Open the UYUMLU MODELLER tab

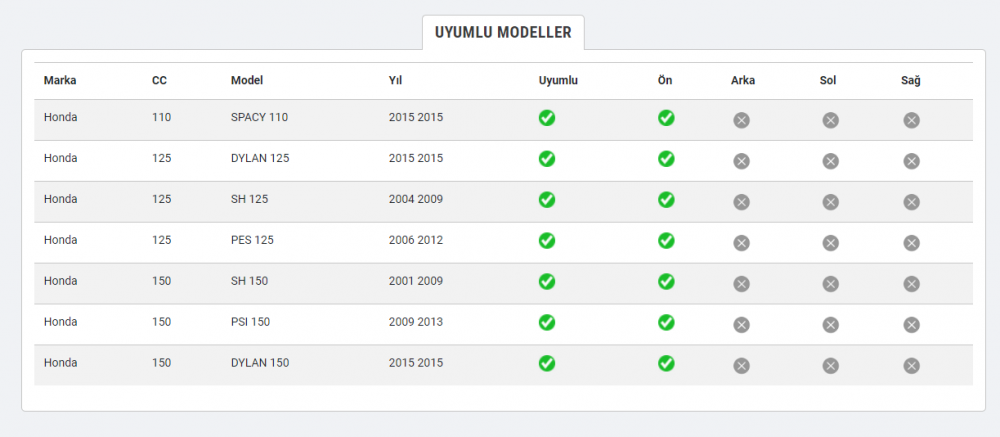click(x=503, y=33)
